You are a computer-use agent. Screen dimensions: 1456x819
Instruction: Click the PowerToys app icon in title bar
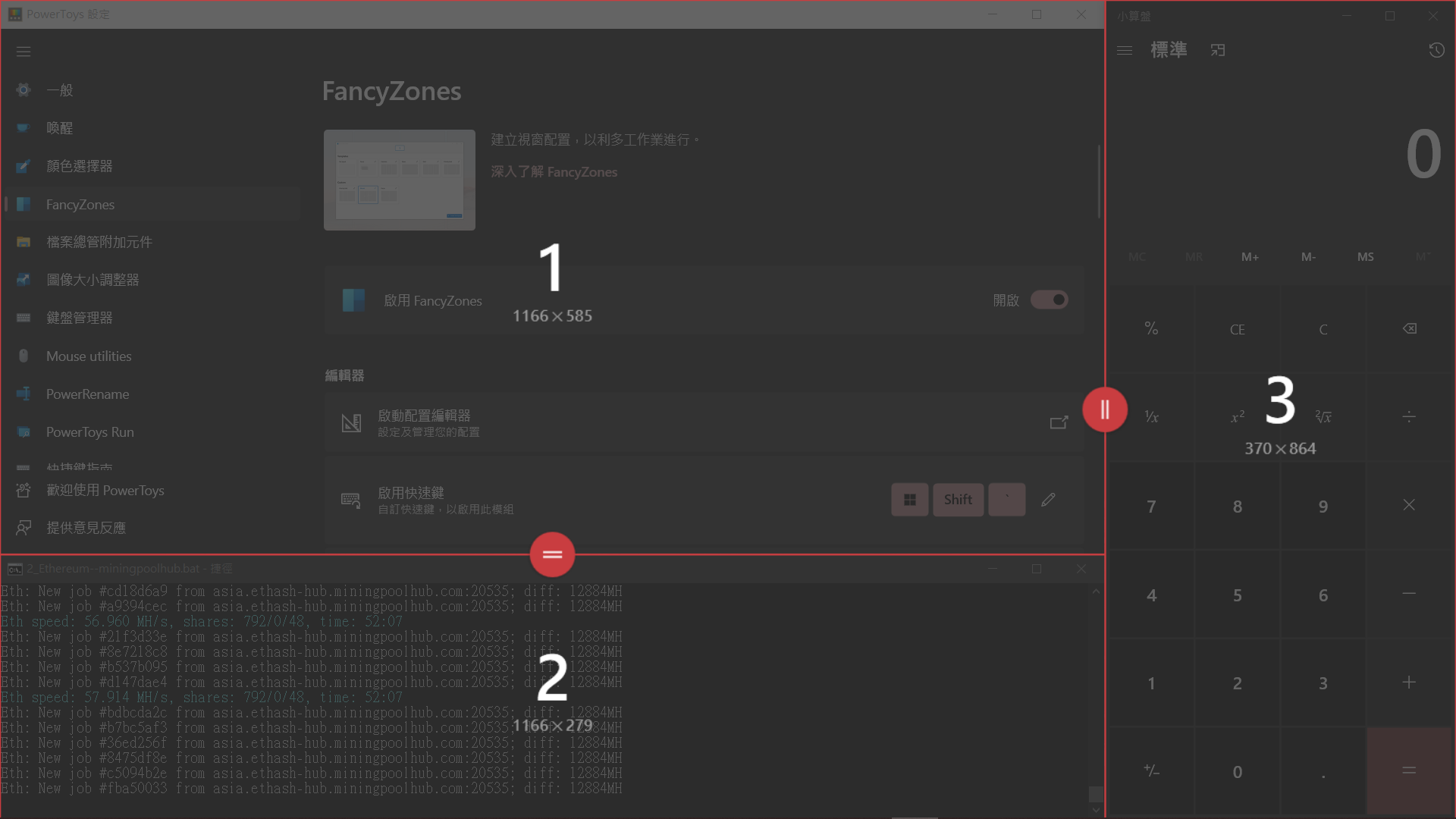pyautogui.click(x=14, y=14)
